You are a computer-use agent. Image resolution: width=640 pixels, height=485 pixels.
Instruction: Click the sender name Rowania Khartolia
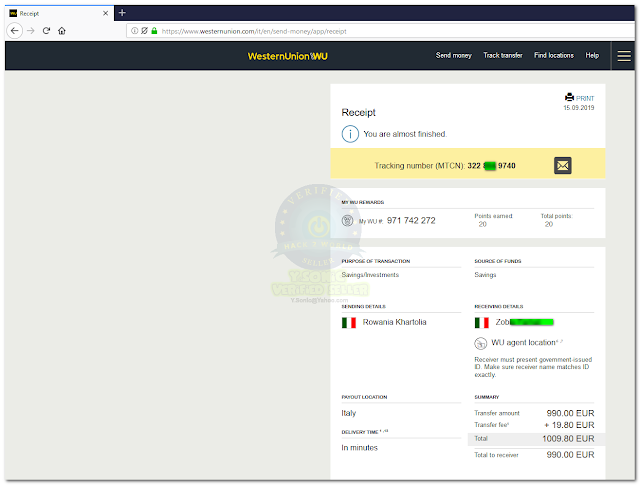394,322
